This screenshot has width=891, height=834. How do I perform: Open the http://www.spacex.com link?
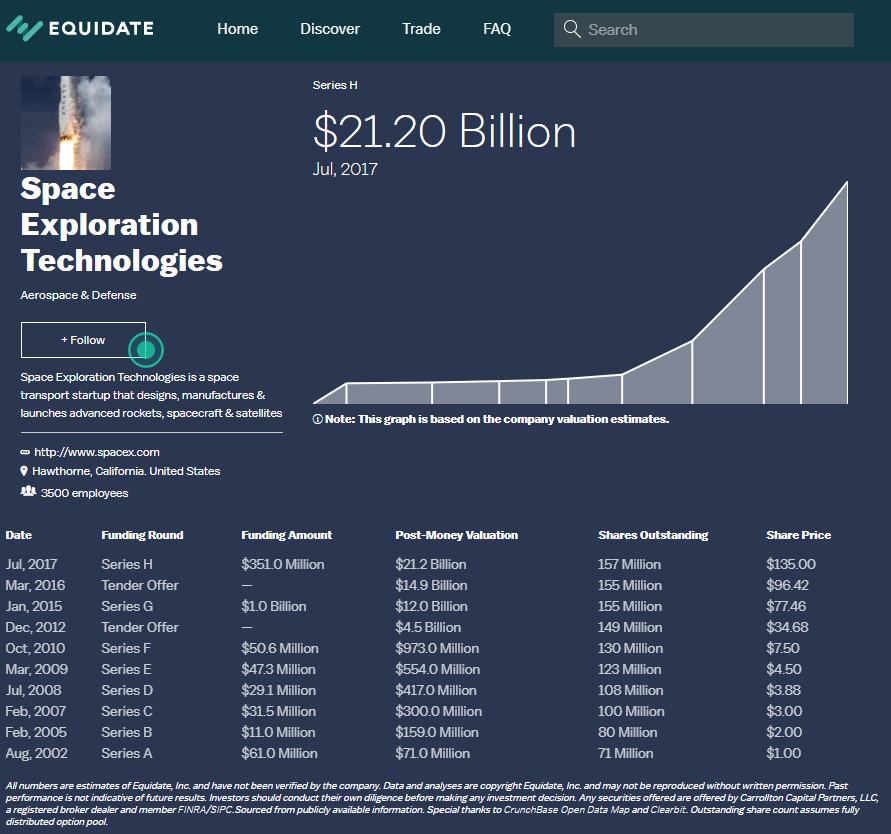pos(97,452)
